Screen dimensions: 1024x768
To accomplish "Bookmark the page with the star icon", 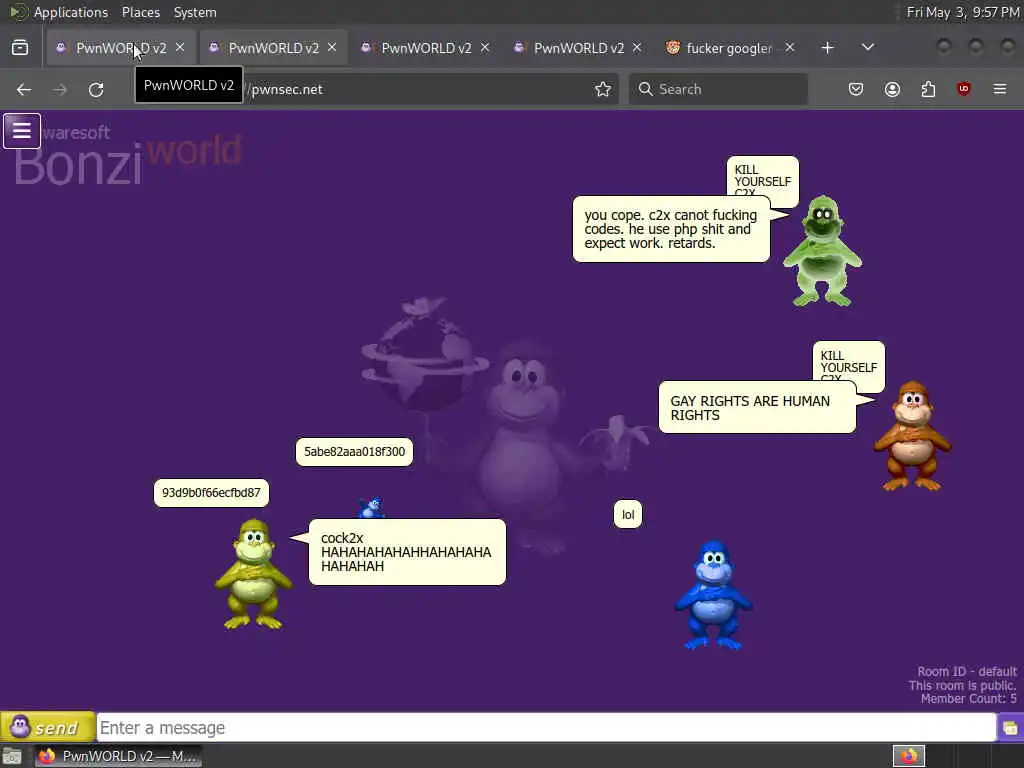I will pos(603,89).
